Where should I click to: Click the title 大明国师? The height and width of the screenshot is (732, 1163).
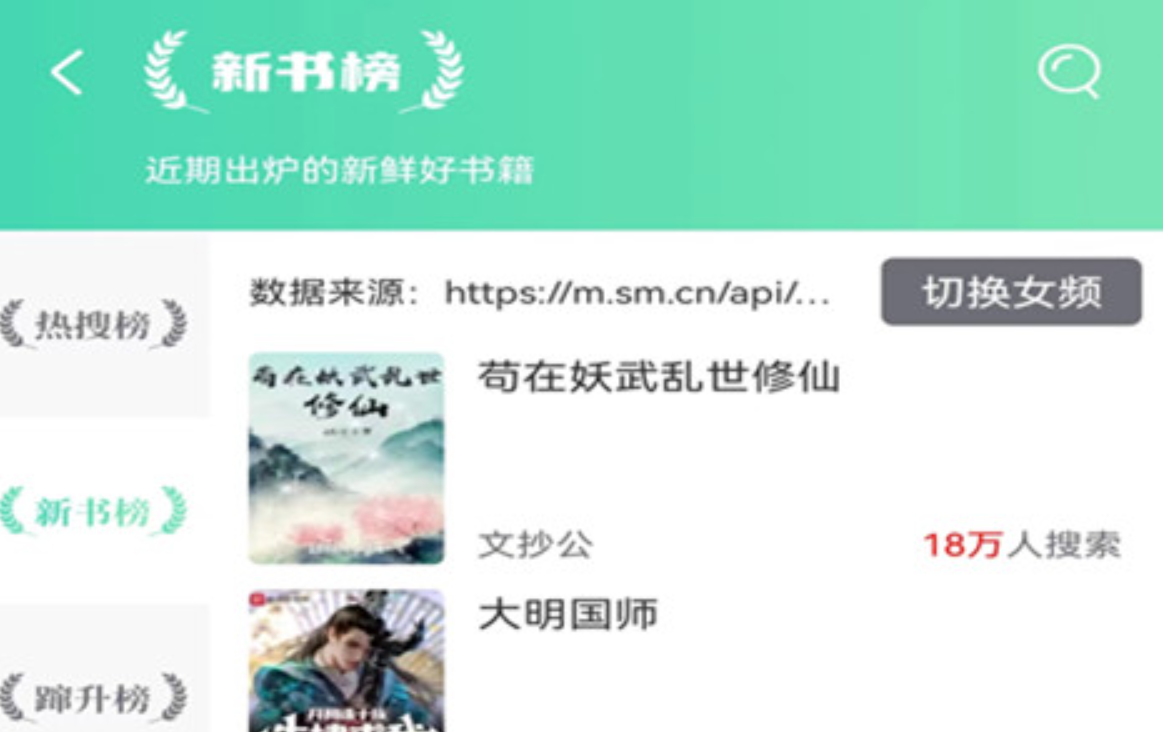[x=568, y=614]
